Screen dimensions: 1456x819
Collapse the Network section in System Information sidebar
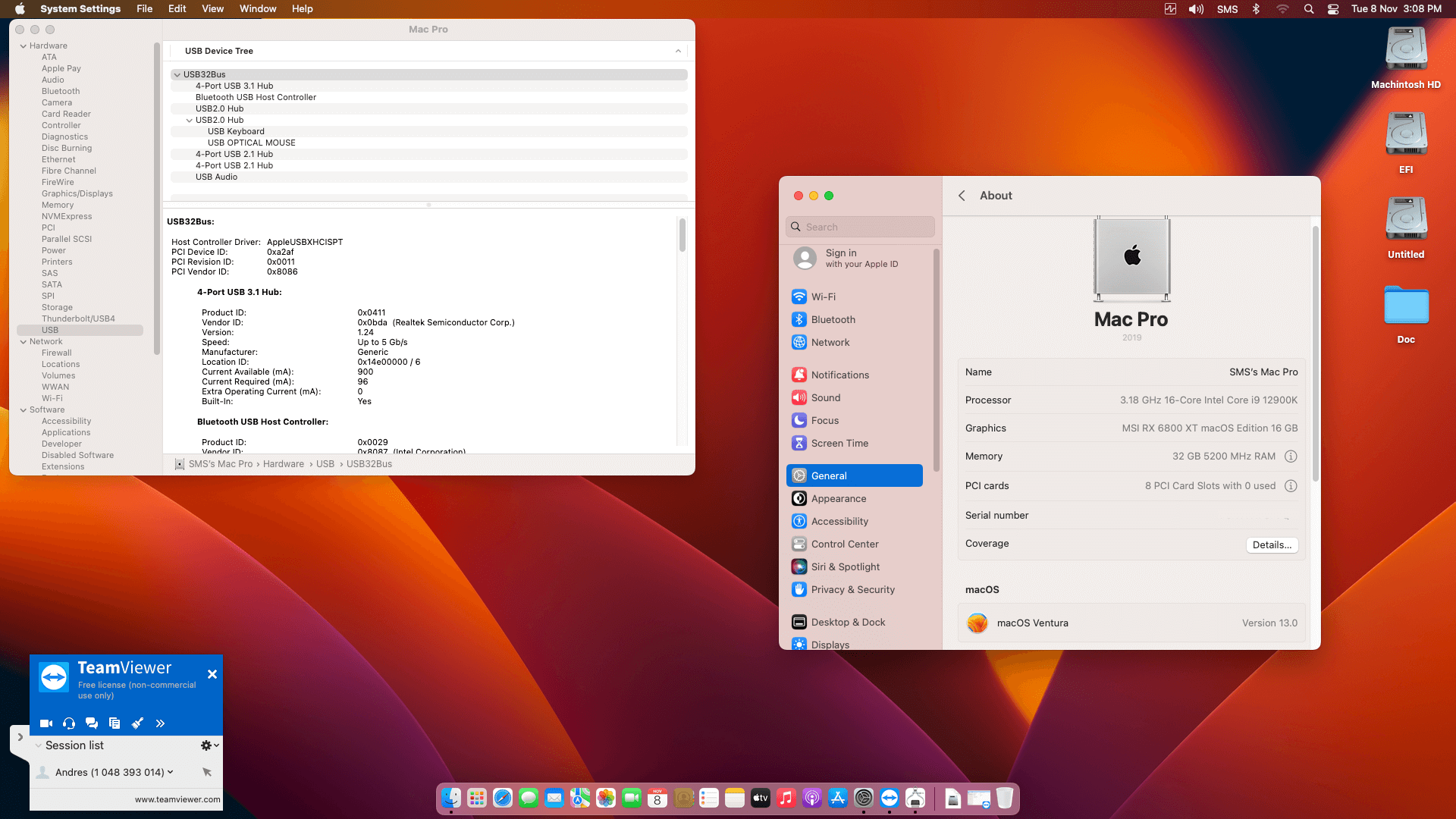pos(23,342)
